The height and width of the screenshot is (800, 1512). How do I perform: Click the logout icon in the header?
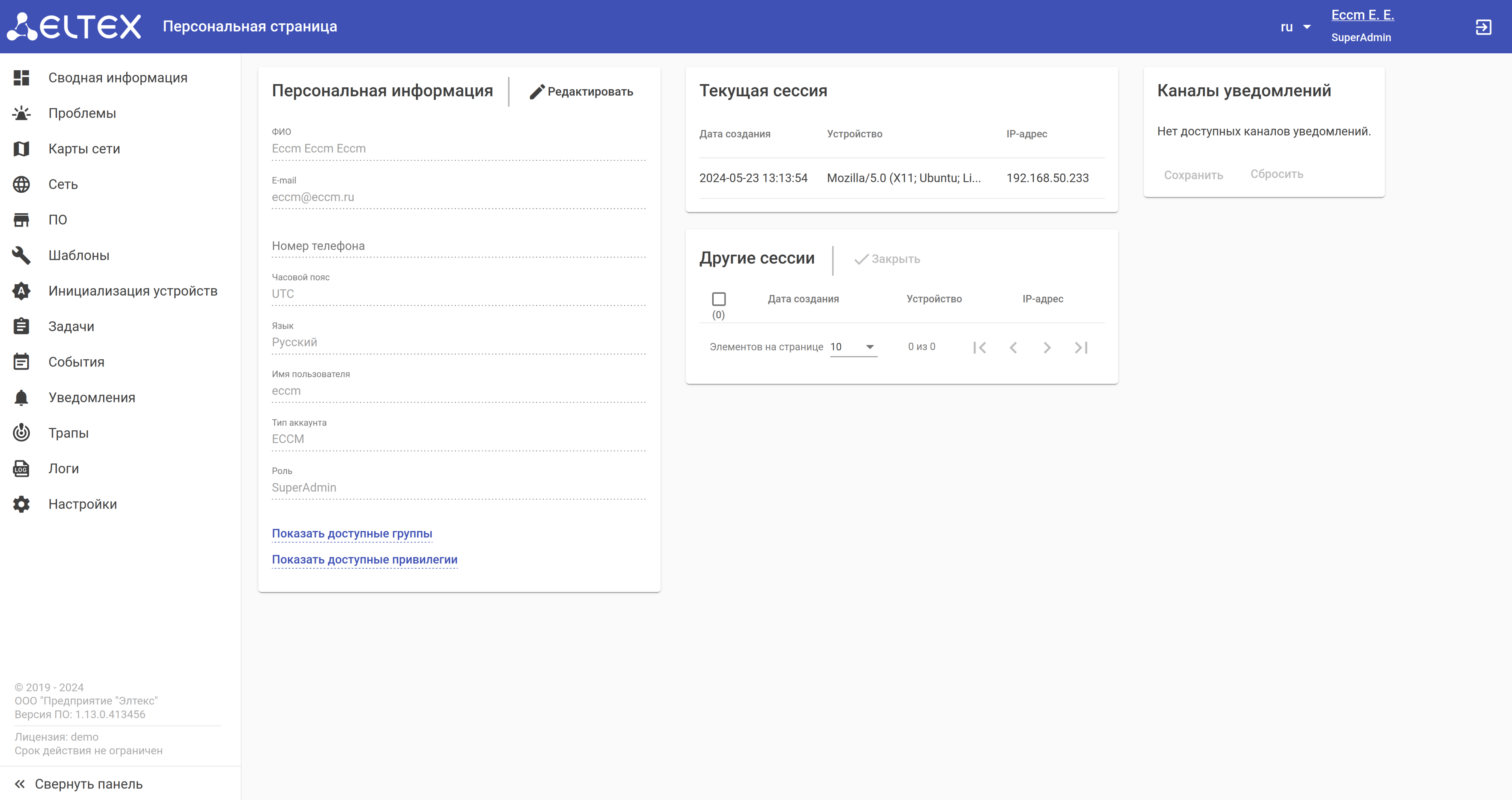(1483, 27)
